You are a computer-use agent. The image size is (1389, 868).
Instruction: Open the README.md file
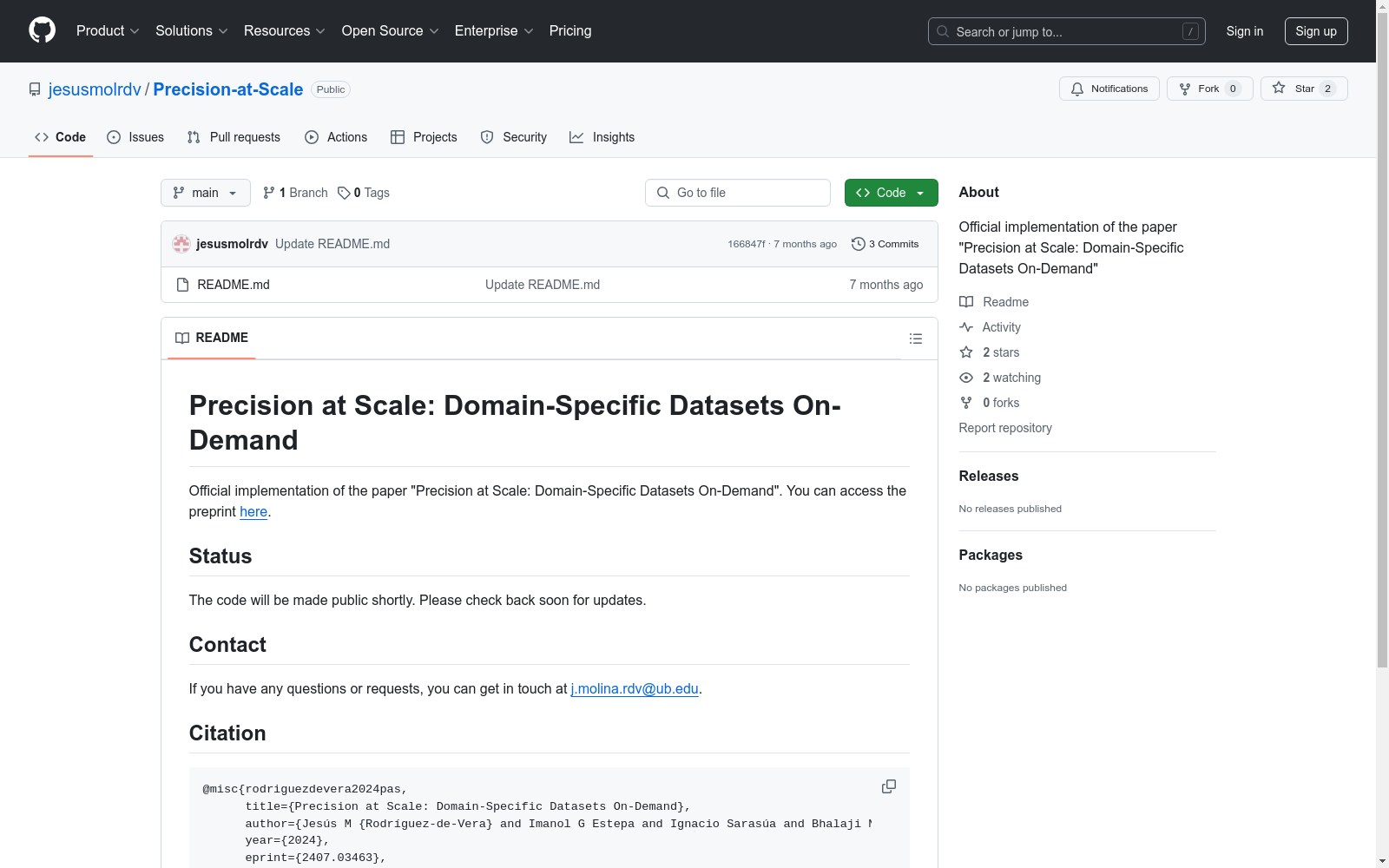click(234, 285)
